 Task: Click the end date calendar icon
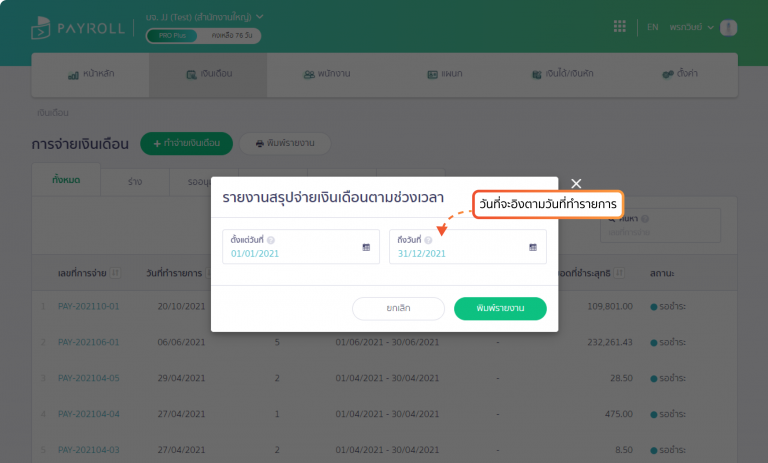pos(532,247)
